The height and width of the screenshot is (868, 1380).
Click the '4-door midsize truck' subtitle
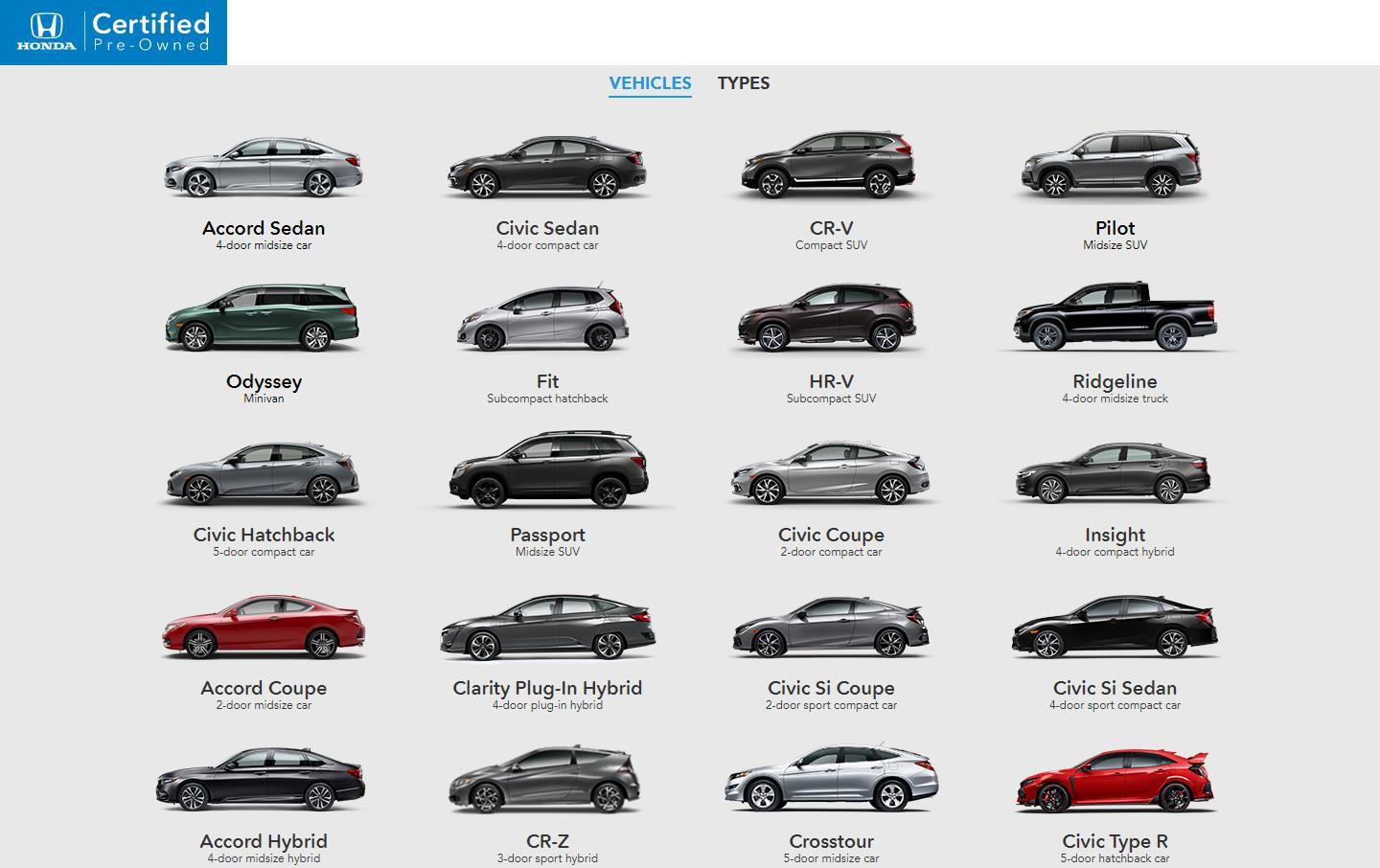pyautogui.click(x=1115, y=399)
